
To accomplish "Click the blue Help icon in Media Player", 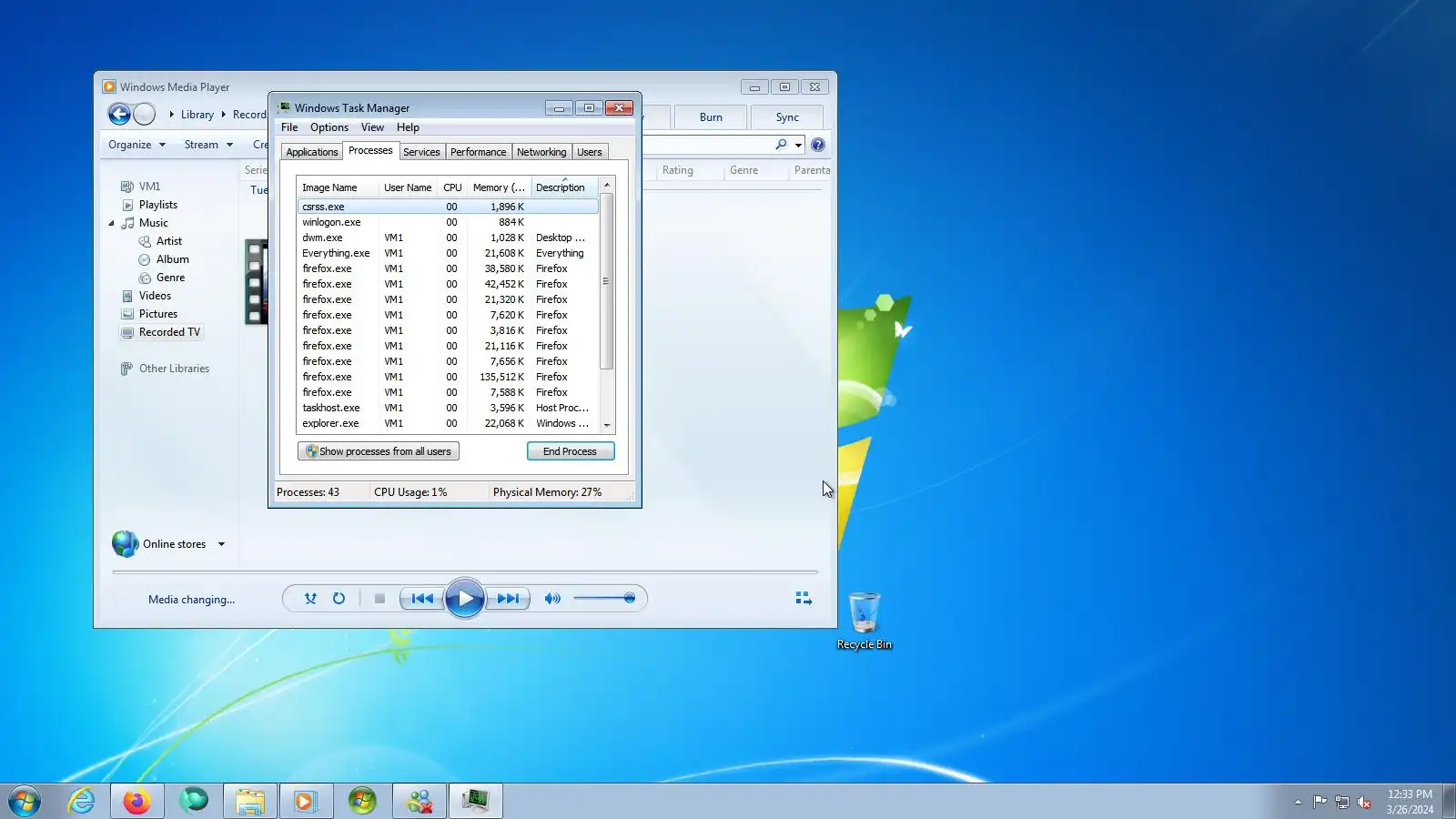I will tap(818, 145).
